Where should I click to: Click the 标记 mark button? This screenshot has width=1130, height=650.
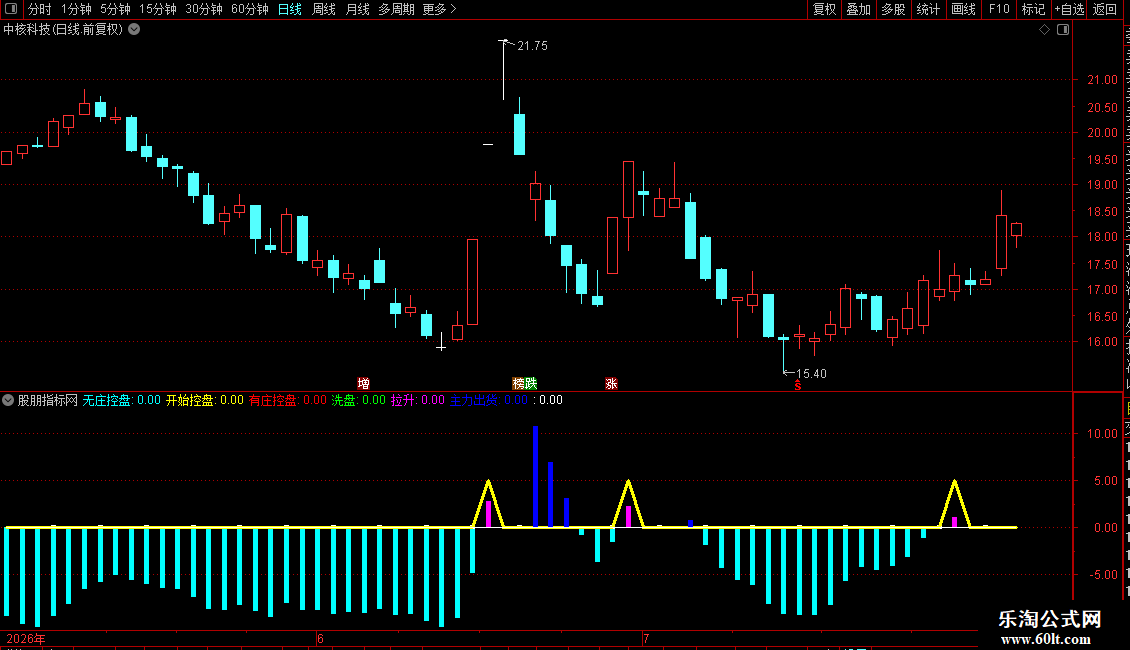click(1033, 9)
